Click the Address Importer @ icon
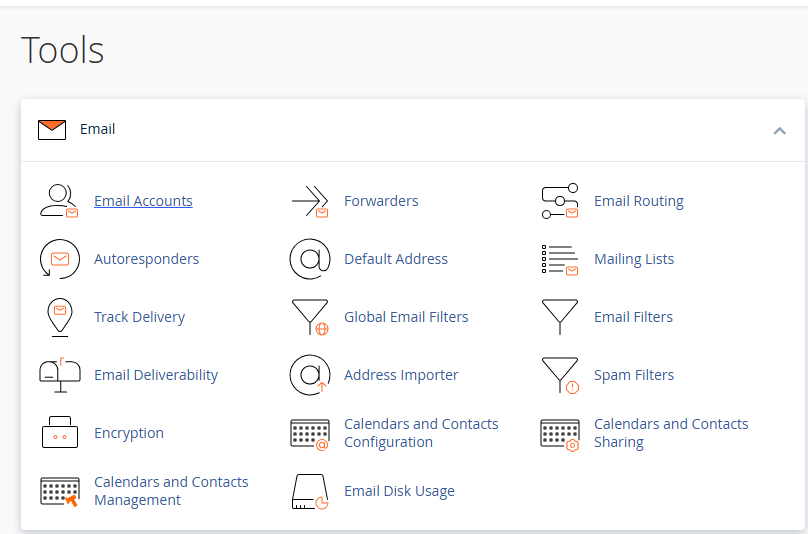Viewport: 808px width, 534px height. (310, 375)
